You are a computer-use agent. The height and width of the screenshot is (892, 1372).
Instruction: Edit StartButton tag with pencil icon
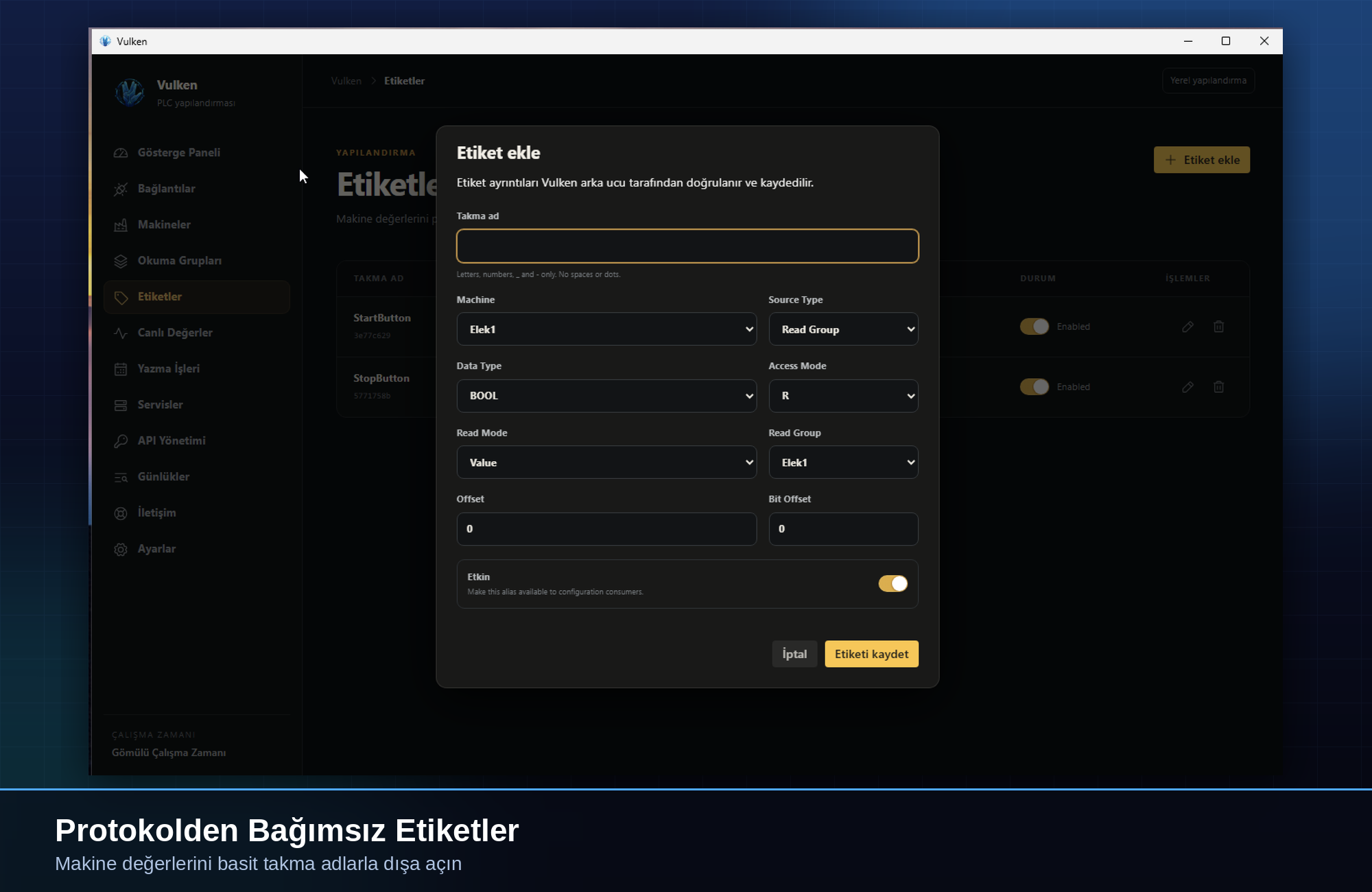click(x=1187, y=327)
